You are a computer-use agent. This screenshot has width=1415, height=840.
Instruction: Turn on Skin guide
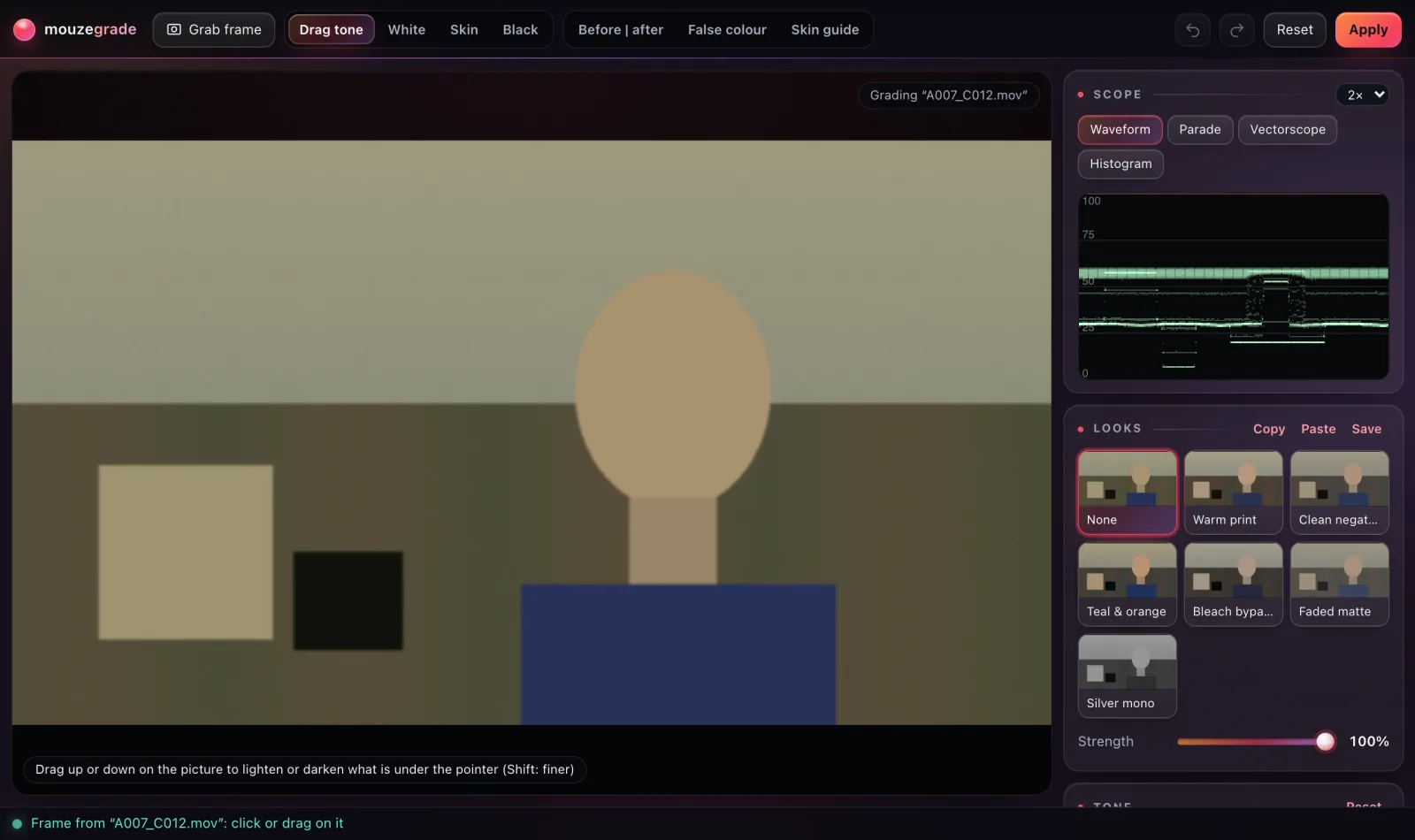(824, 30)
